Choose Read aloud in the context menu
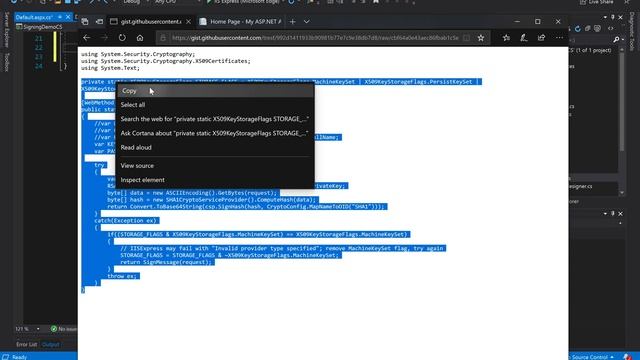 (x=216, y=148)
